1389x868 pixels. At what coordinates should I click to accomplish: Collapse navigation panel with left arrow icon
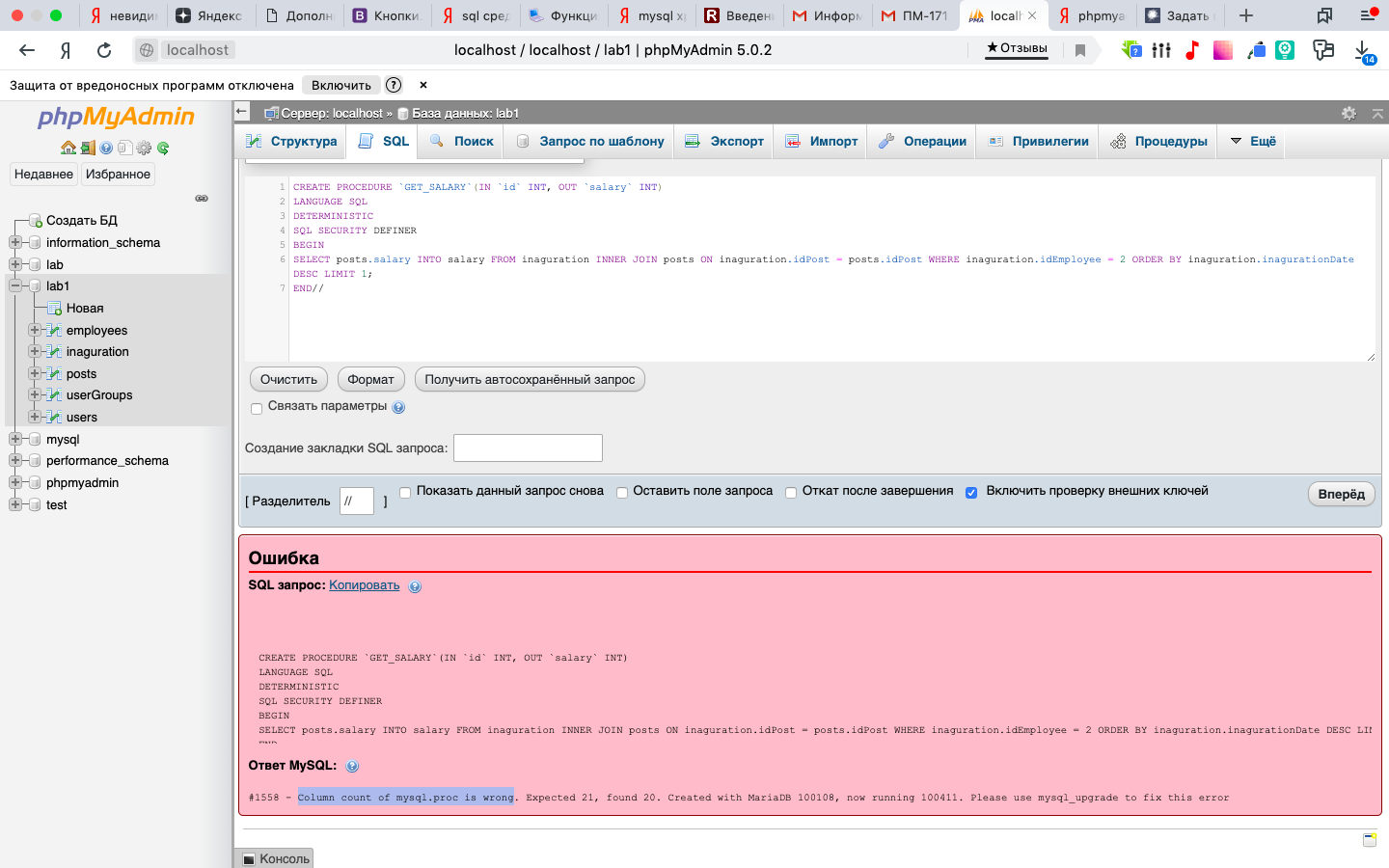(242, 112)
